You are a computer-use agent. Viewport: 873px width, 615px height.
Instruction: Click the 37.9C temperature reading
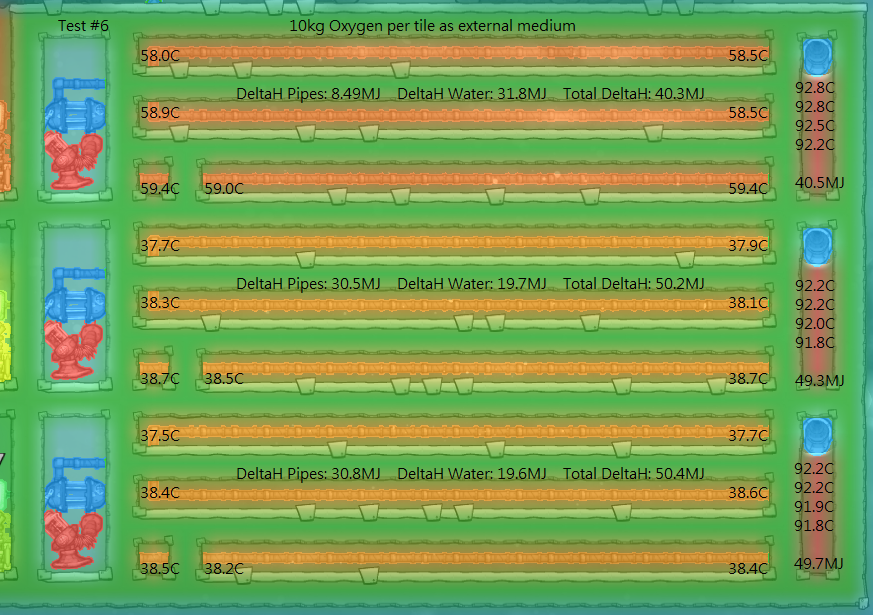(x=748, y=245)
